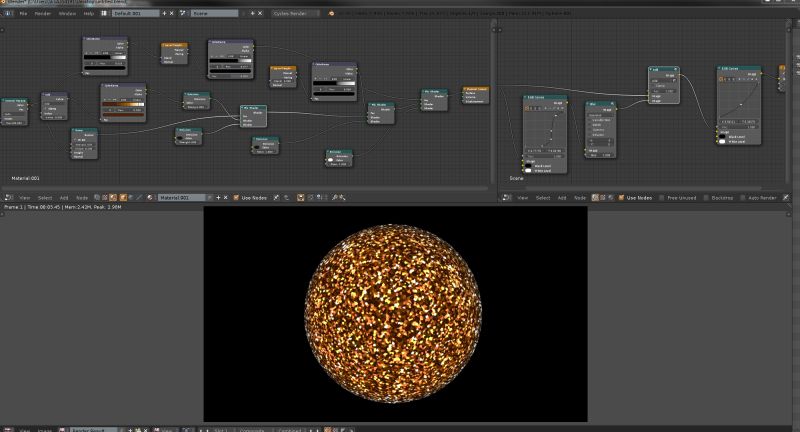Image resolution: width=800 pixels, height=432 pixels.
Task: Click the rendered glitter sphere image
Action: 395,314
